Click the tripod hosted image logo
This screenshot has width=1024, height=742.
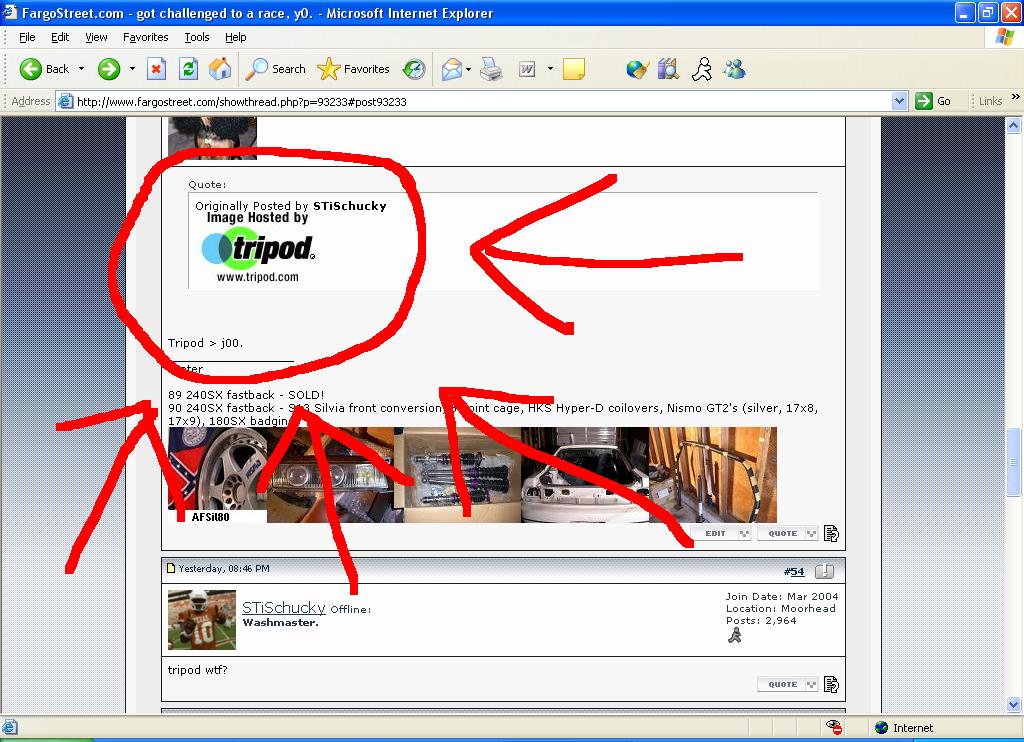pyautogui.click(x=258, y=248)
